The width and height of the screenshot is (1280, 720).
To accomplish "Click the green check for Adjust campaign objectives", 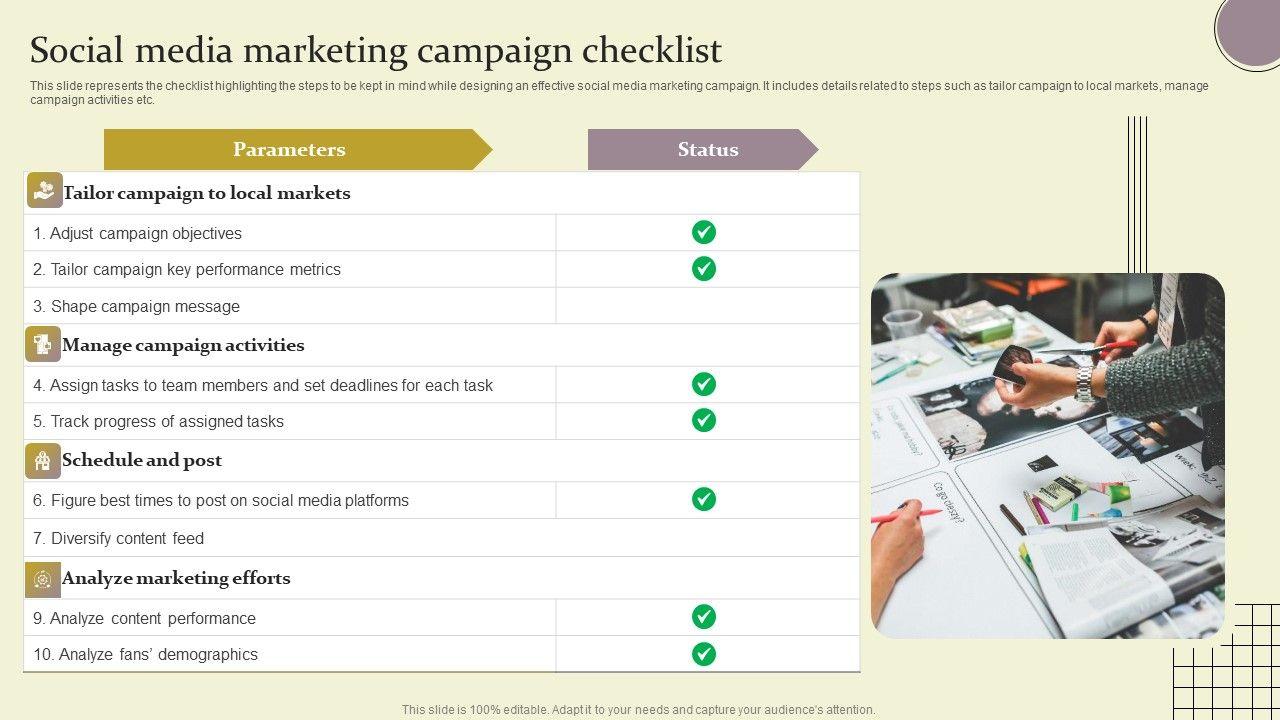I will pyautogui.click(x=704, y=232).
